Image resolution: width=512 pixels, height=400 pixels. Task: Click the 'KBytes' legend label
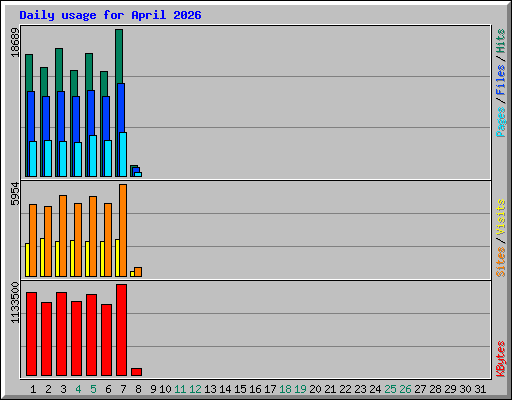pyautogui.click(x=501, y=359)
